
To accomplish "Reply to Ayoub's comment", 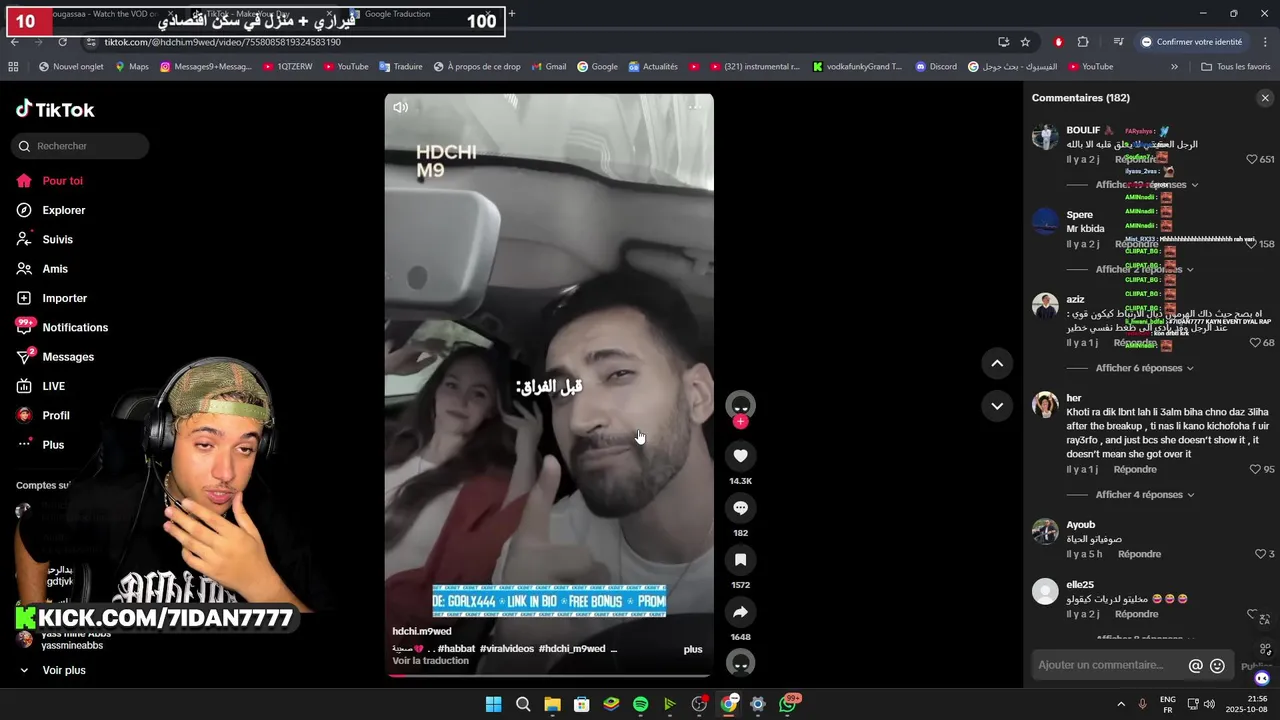I will tap(1139, 554).
